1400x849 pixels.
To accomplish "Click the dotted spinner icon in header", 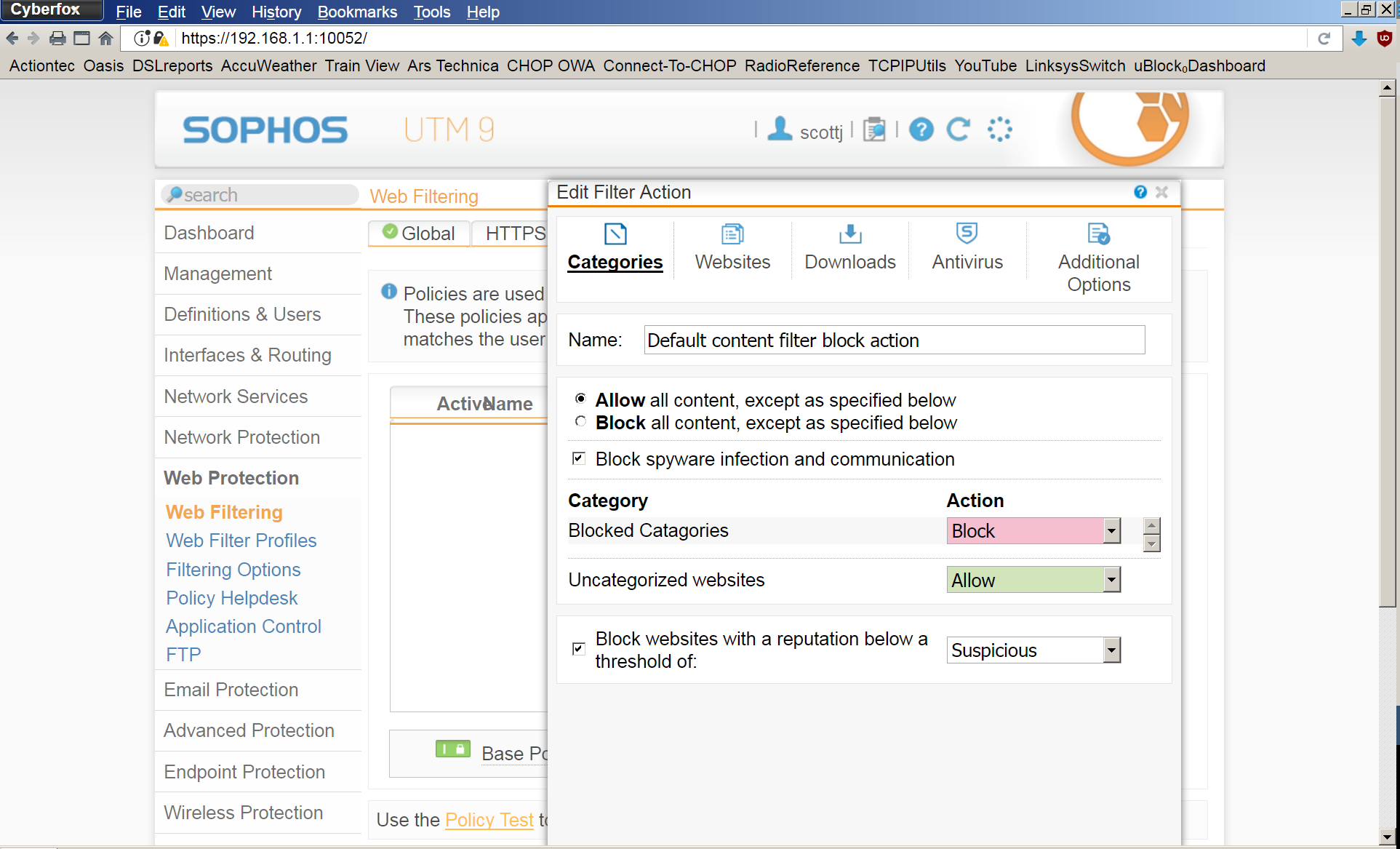I will coord(999,129).
